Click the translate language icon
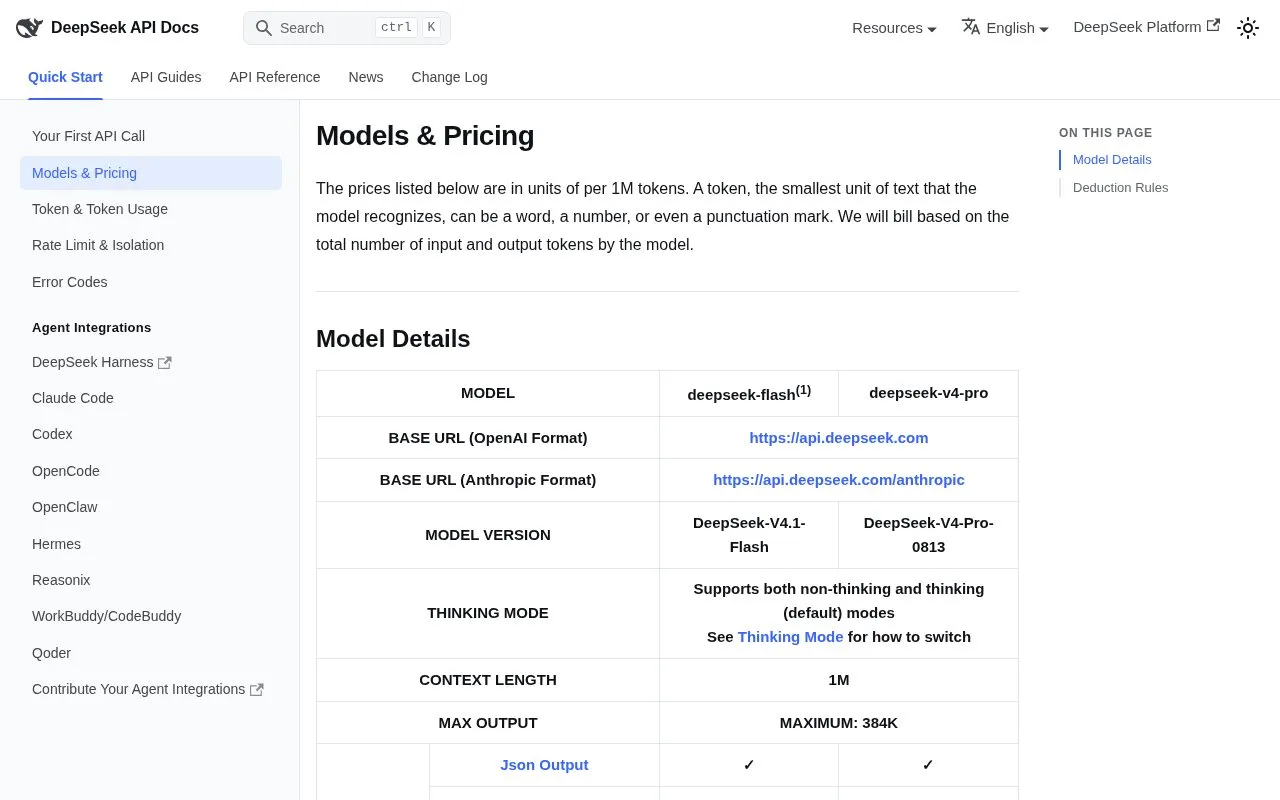Viewport: 1280px width, 800px height. coord(971,27)
